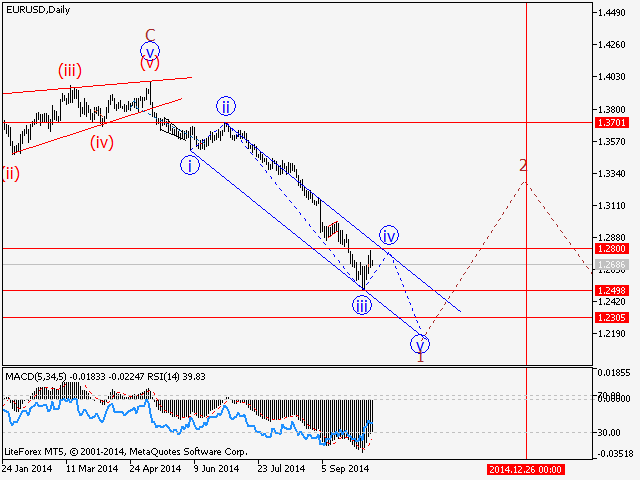640x480 pixels.
Task: Click the 0.01855 indicator scale value
Action: coord(614,373)
